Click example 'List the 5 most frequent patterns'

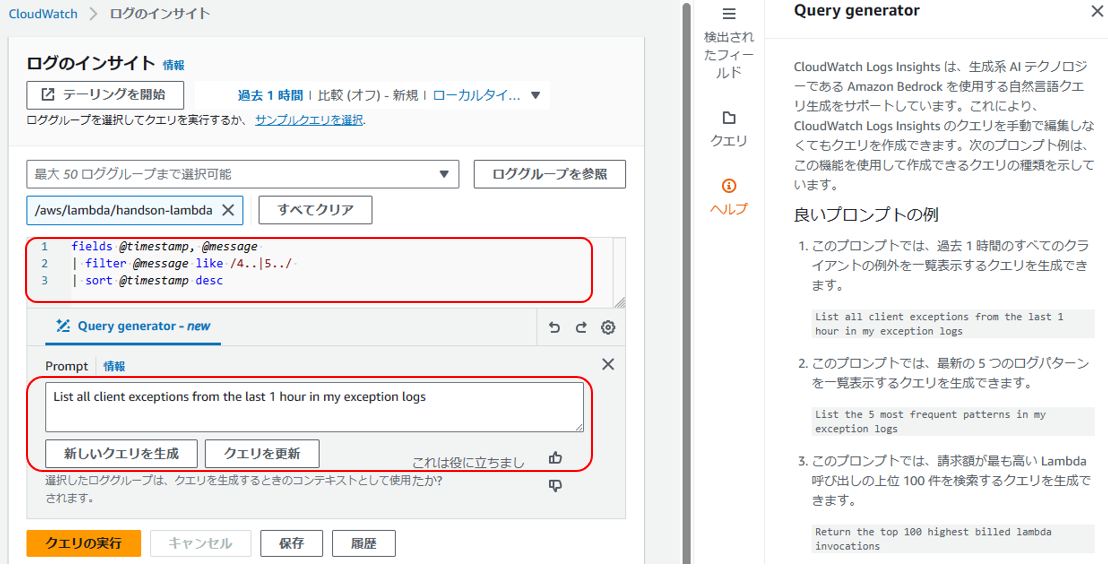pyautogui.click(x=952, y=421)
